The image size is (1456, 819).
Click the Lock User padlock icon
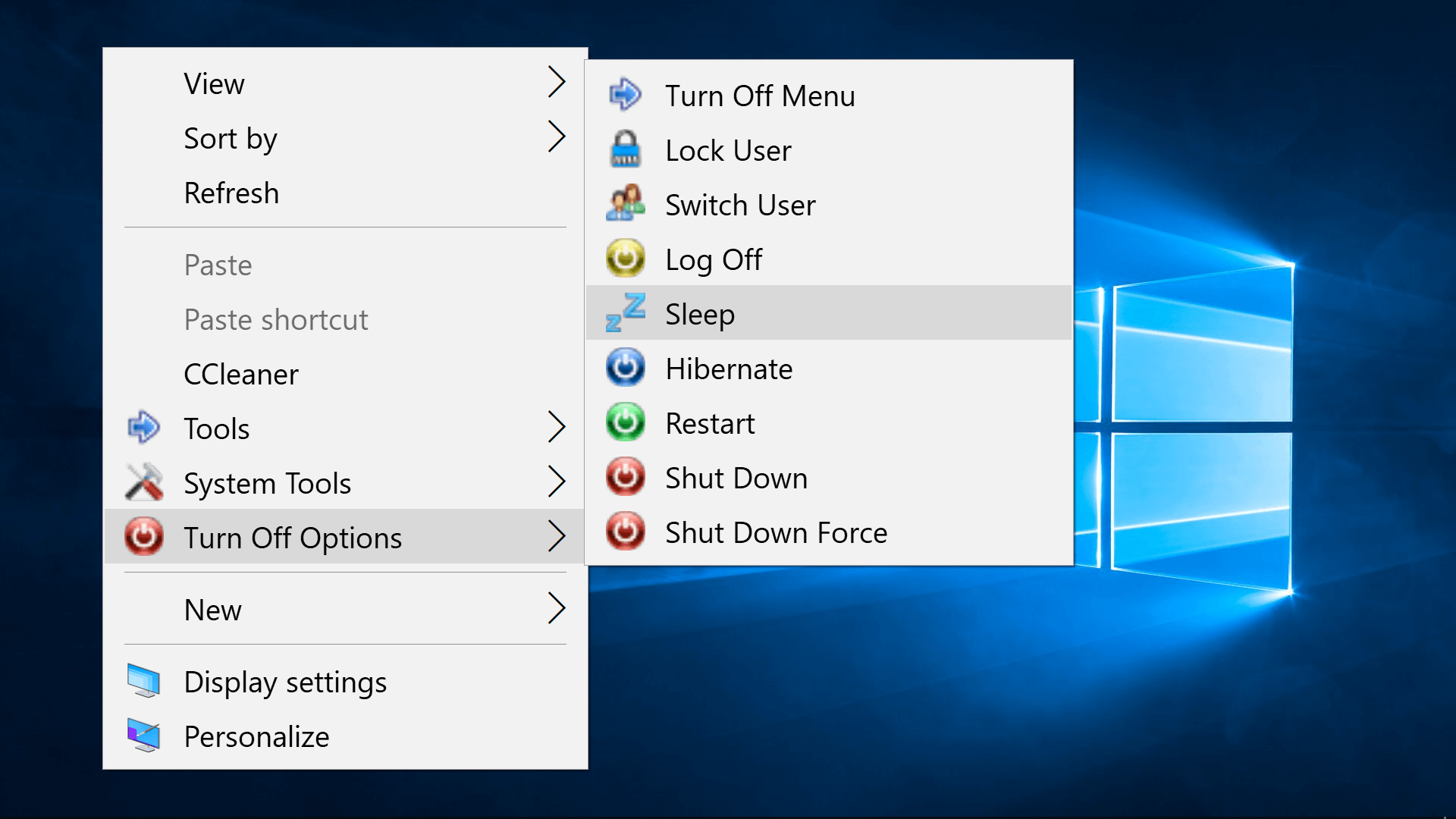(x=625, y=149)
